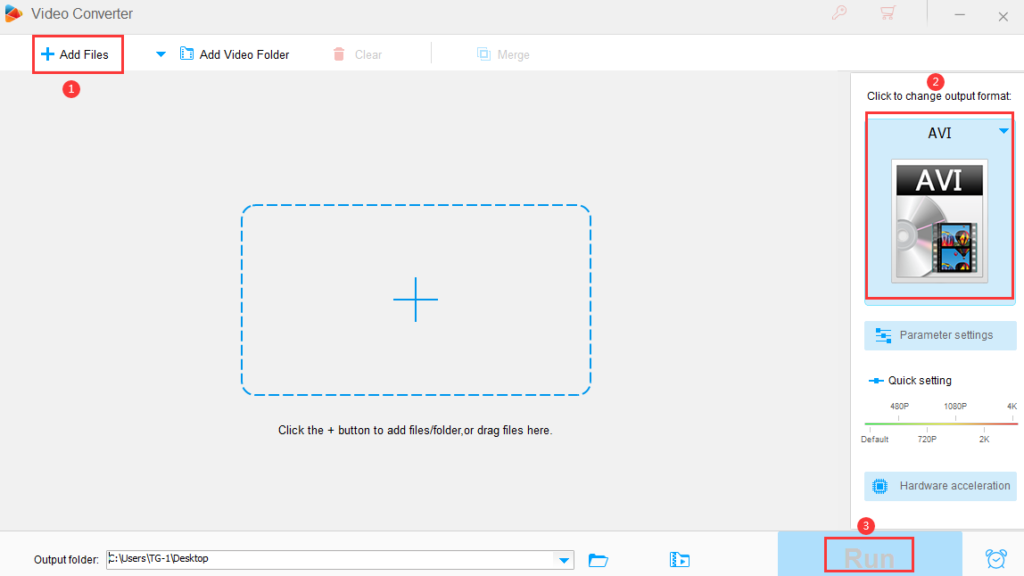The height and width of the screenshot is (576, 1024).
Task: Minimize the Video Converter window
Action: click(x=959, y=15)
